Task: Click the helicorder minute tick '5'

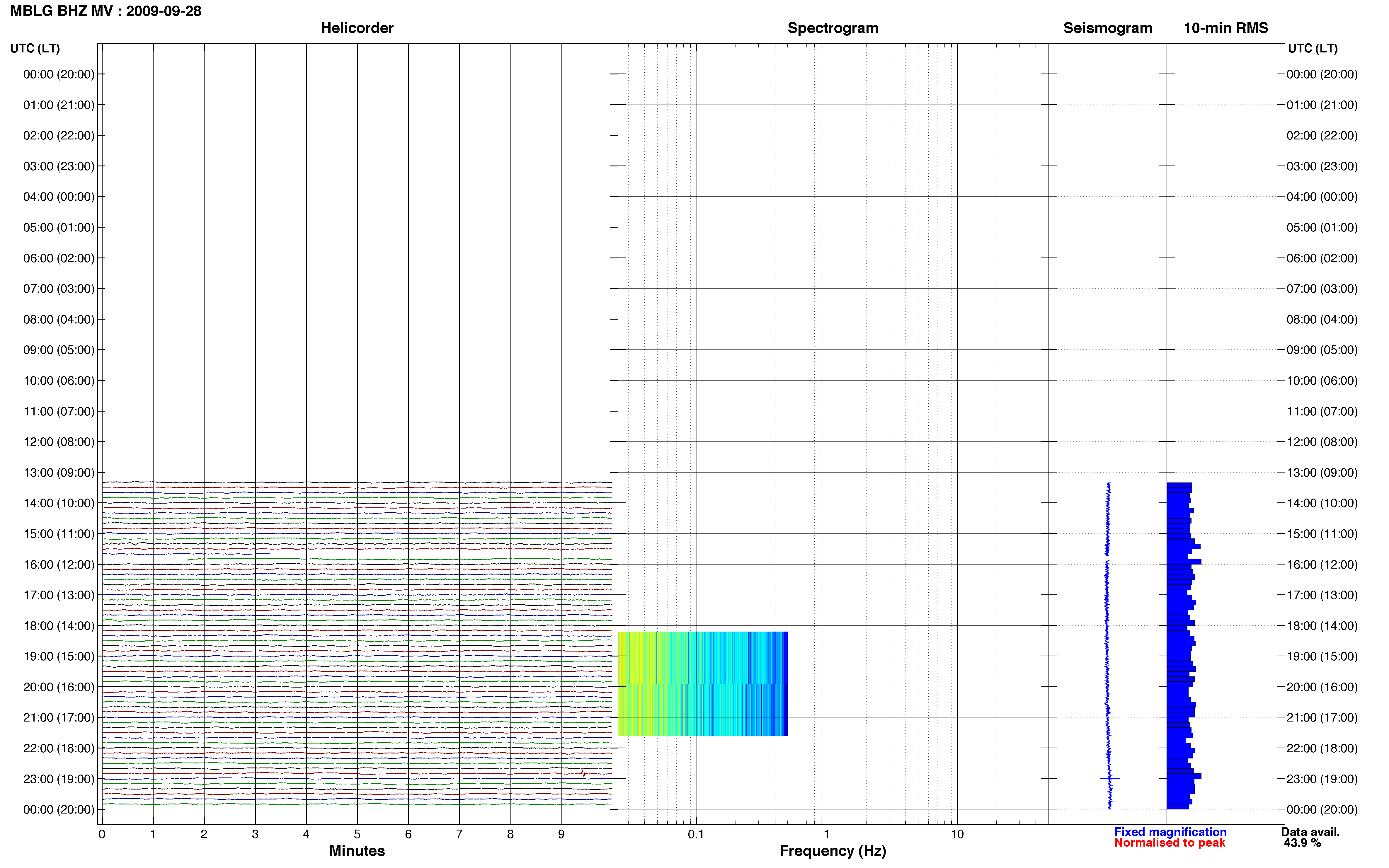Action: pos(357,834)
